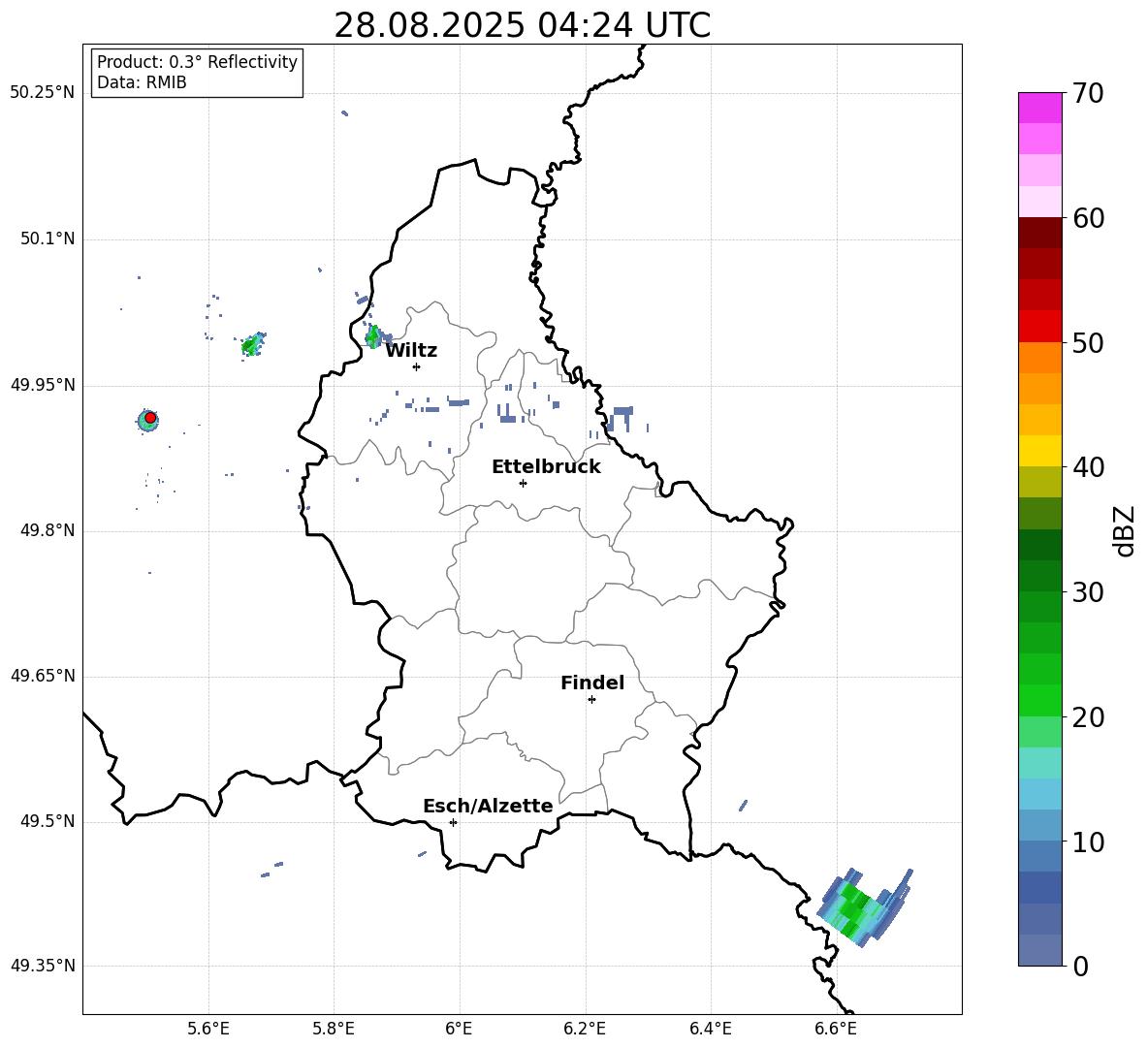Click the green echo cell west of Wiltz
Image resolution: width=1148 pixels, height=1048 pixels.
click(373, 336)
